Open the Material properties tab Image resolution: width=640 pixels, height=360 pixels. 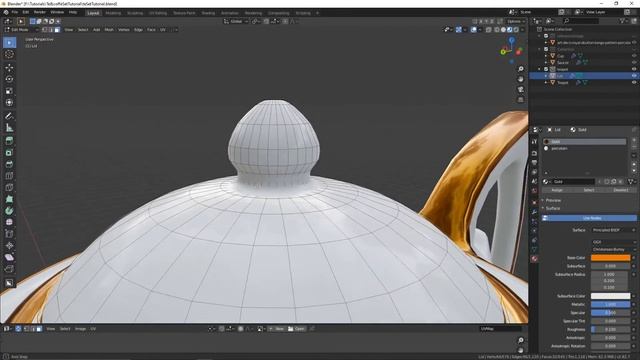(x=534, y=259)
